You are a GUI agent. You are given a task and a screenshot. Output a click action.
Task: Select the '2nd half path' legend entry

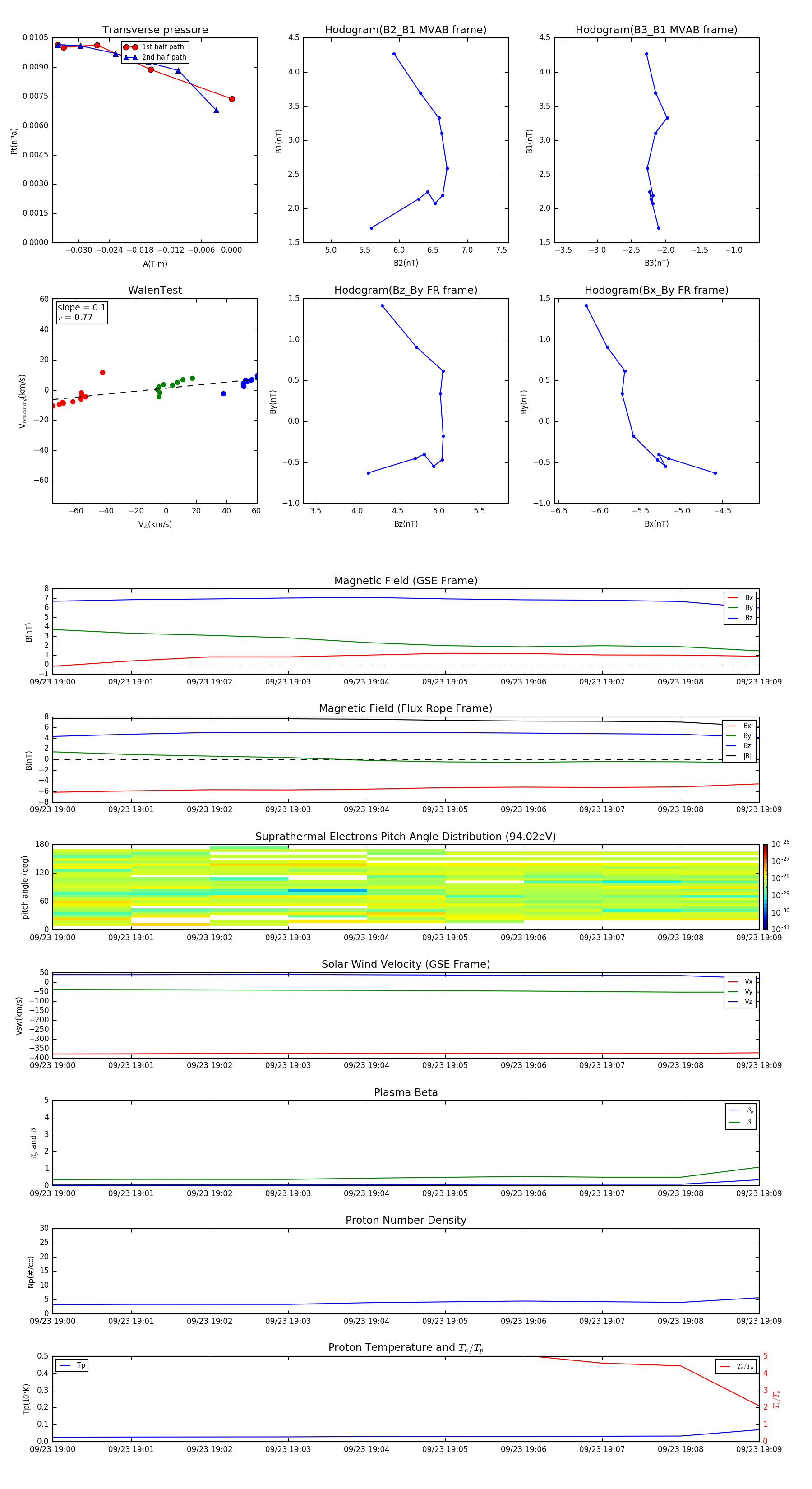155,57
